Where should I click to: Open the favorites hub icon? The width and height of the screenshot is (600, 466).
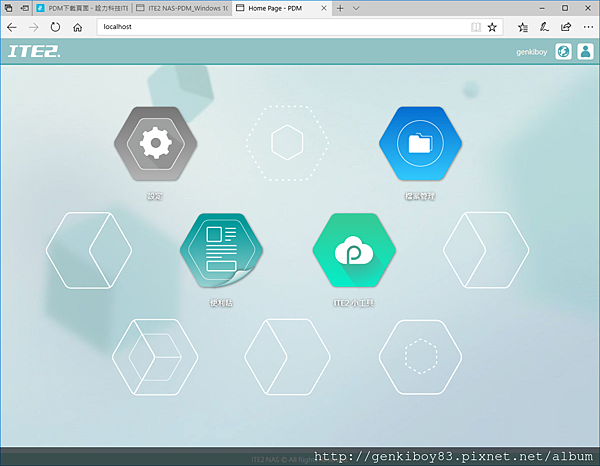[523, 27]
